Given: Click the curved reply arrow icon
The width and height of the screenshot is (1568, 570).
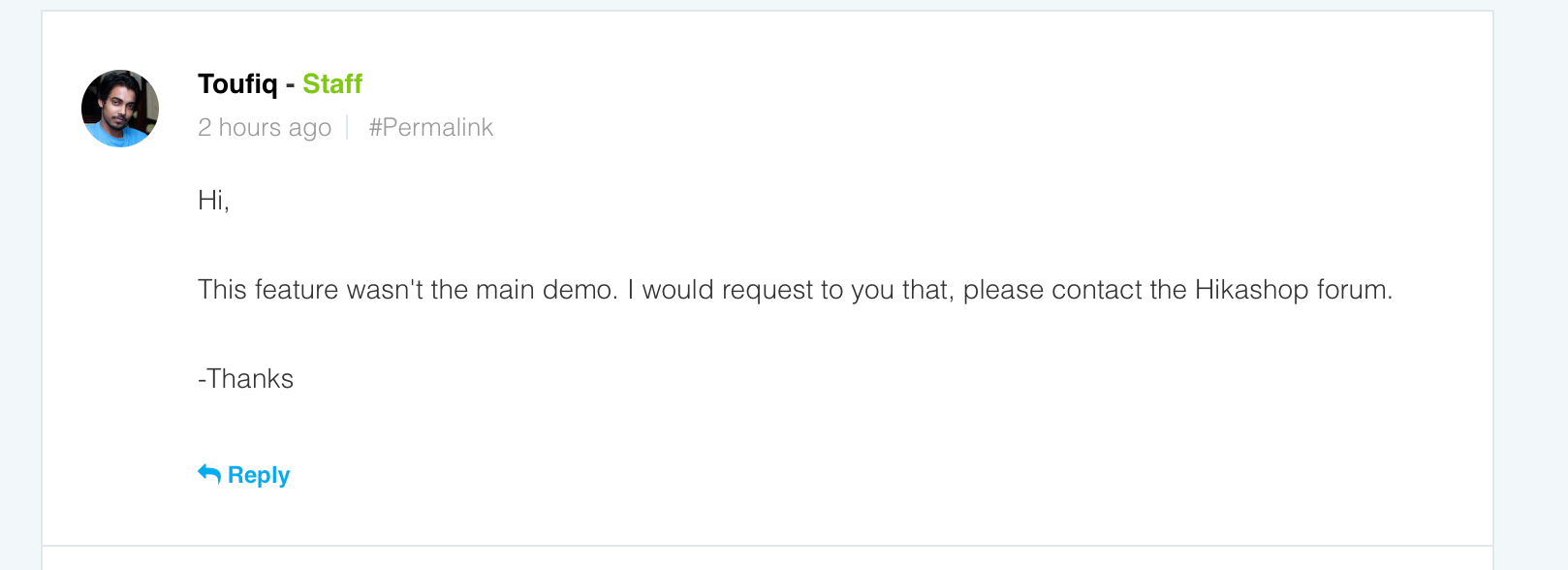Looking at the screenshot, I should (x=209, y=473).
